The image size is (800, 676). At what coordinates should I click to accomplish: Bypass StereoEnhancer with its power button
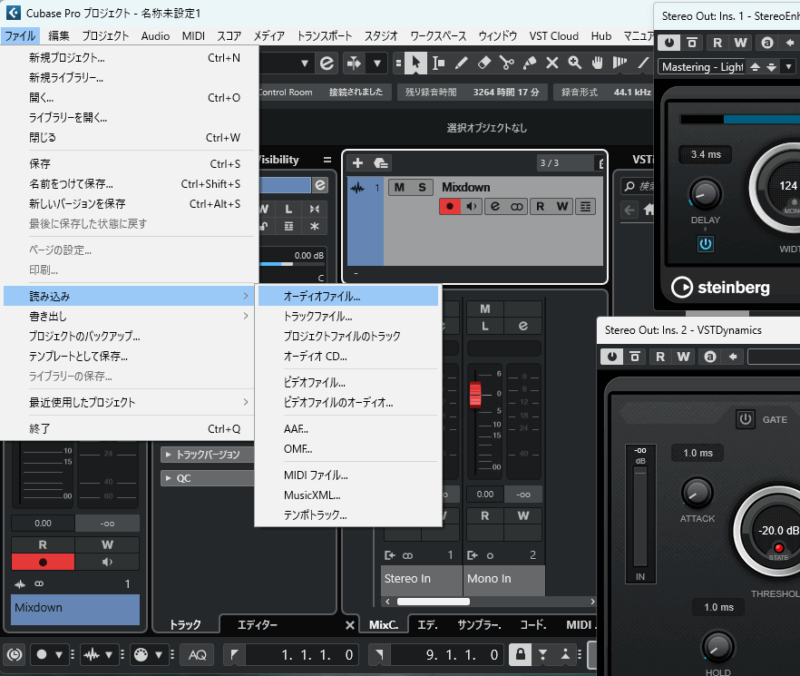[669, 42]
